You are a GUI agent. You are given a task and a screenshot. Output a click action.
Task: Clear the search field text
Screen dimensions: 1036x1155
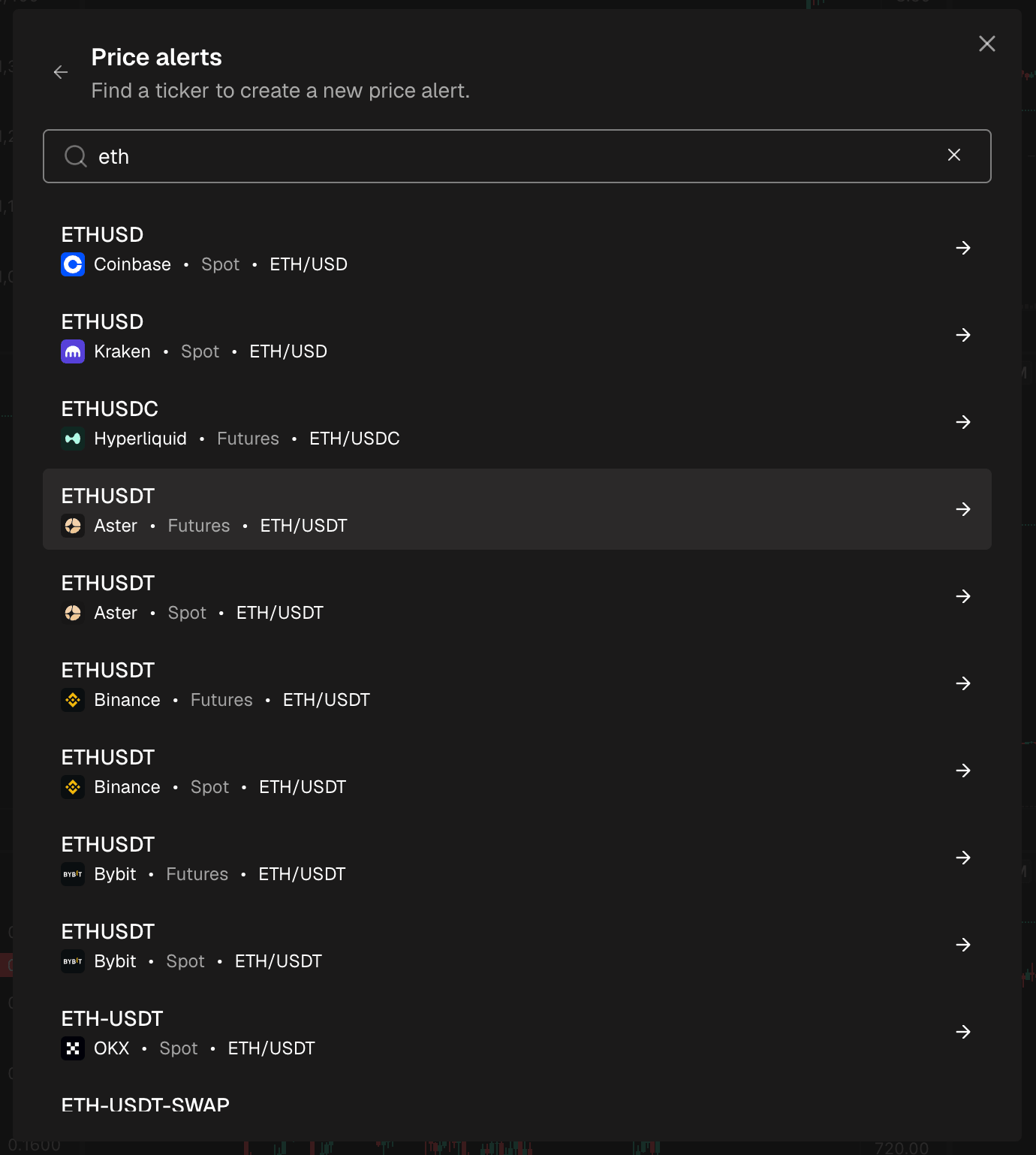(954, 155)
